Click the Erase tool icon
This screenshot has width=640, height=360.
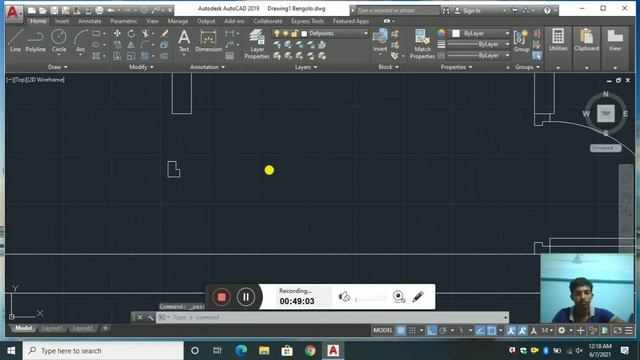pos(164,33)
